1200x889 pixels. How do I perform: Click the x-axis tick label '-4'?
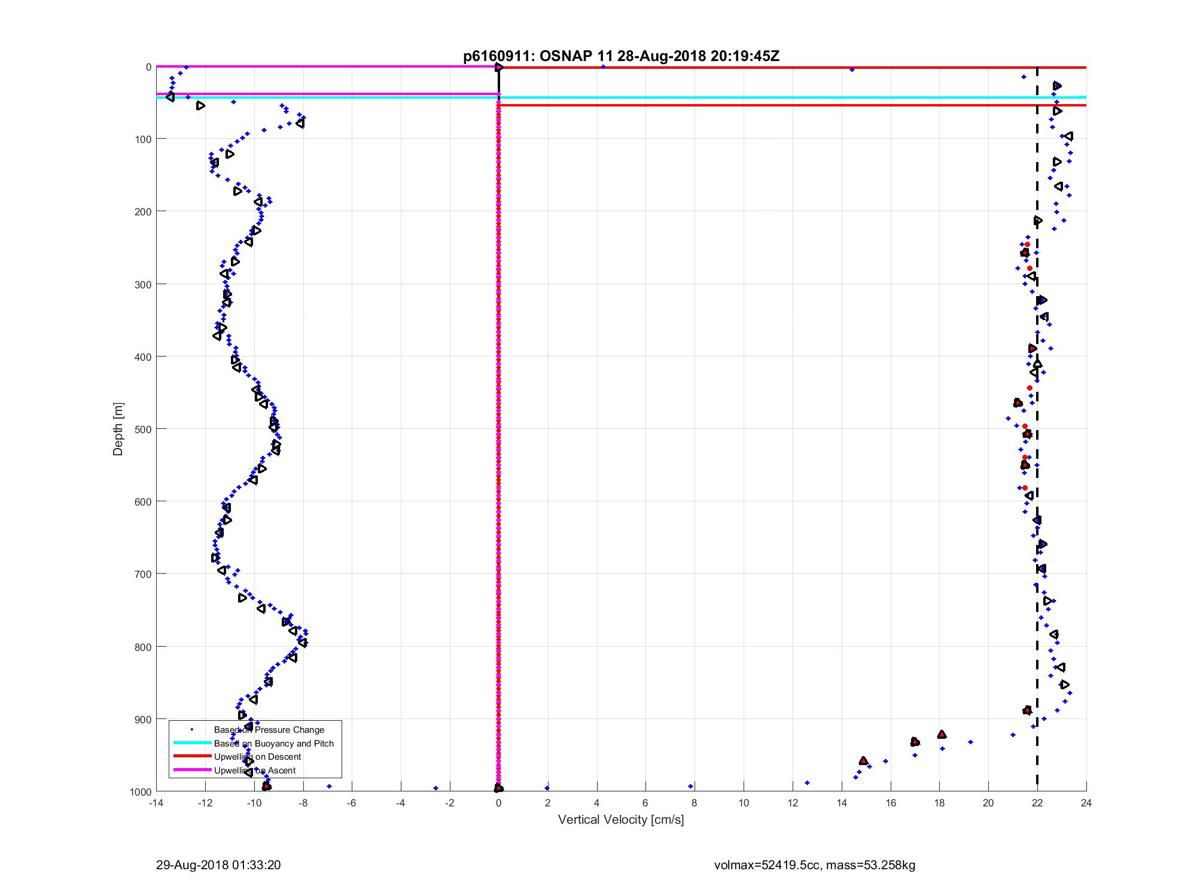point(400,803)
